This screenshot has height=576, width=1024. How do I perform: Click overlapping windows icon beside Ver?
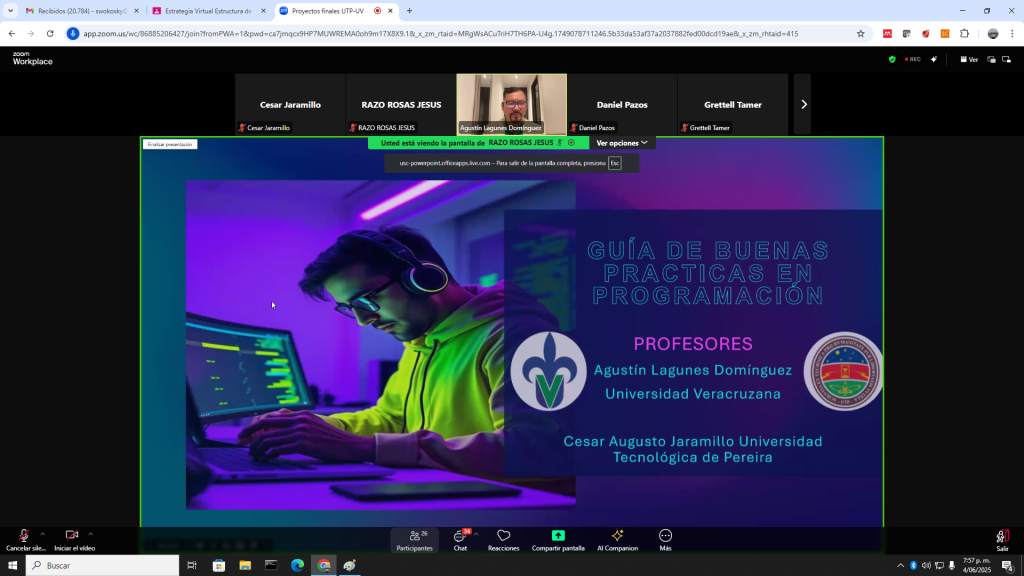click(x=991, y=59)
